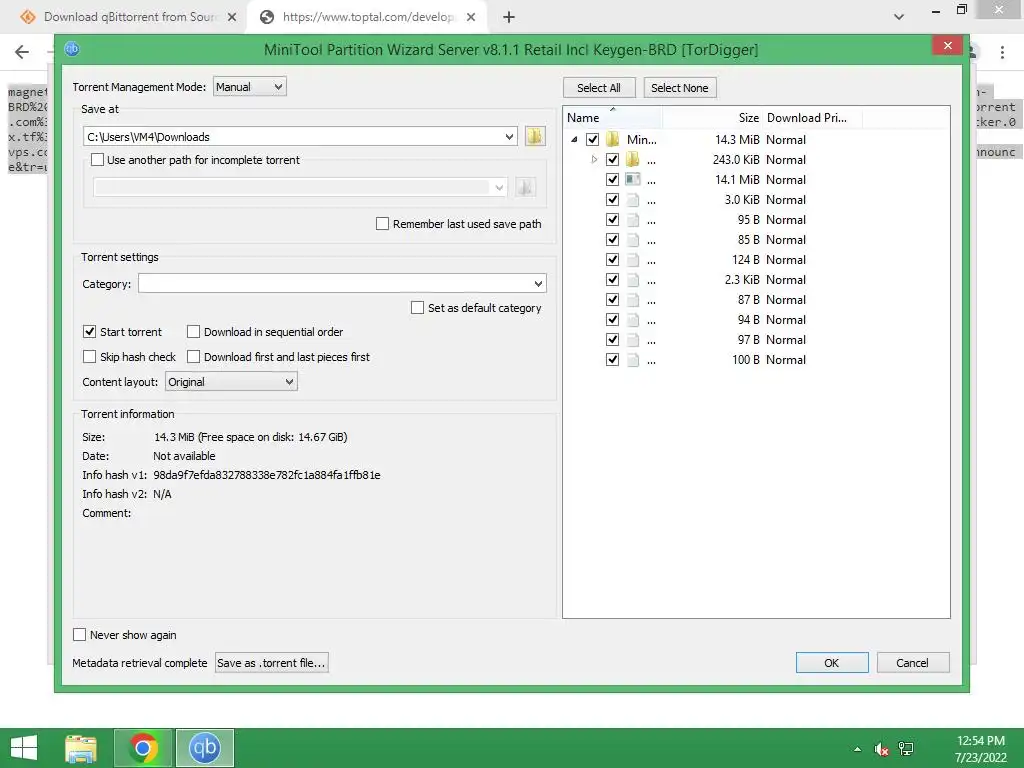The image size is (1024, 768).
Task: Show hidden system tray icons
Action: tap(857, 749)
